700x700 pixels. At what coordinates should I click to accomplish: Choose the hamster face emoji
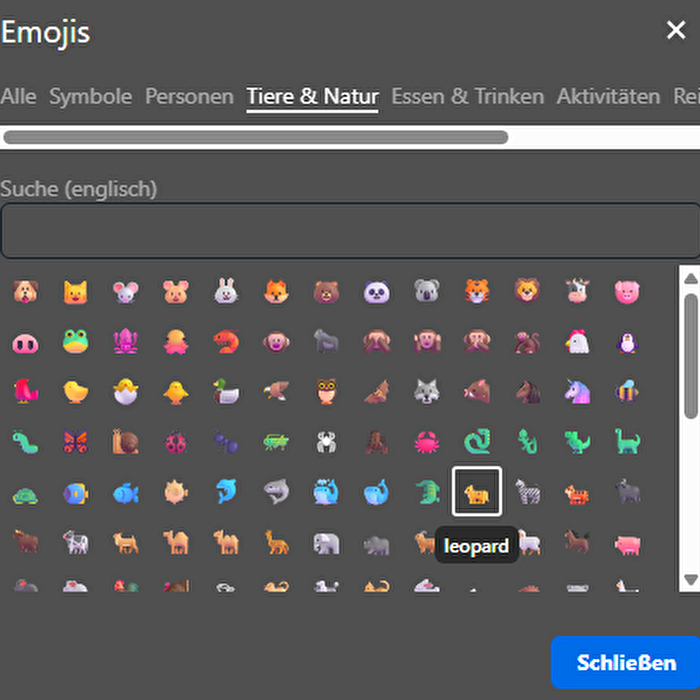point(176,292)
